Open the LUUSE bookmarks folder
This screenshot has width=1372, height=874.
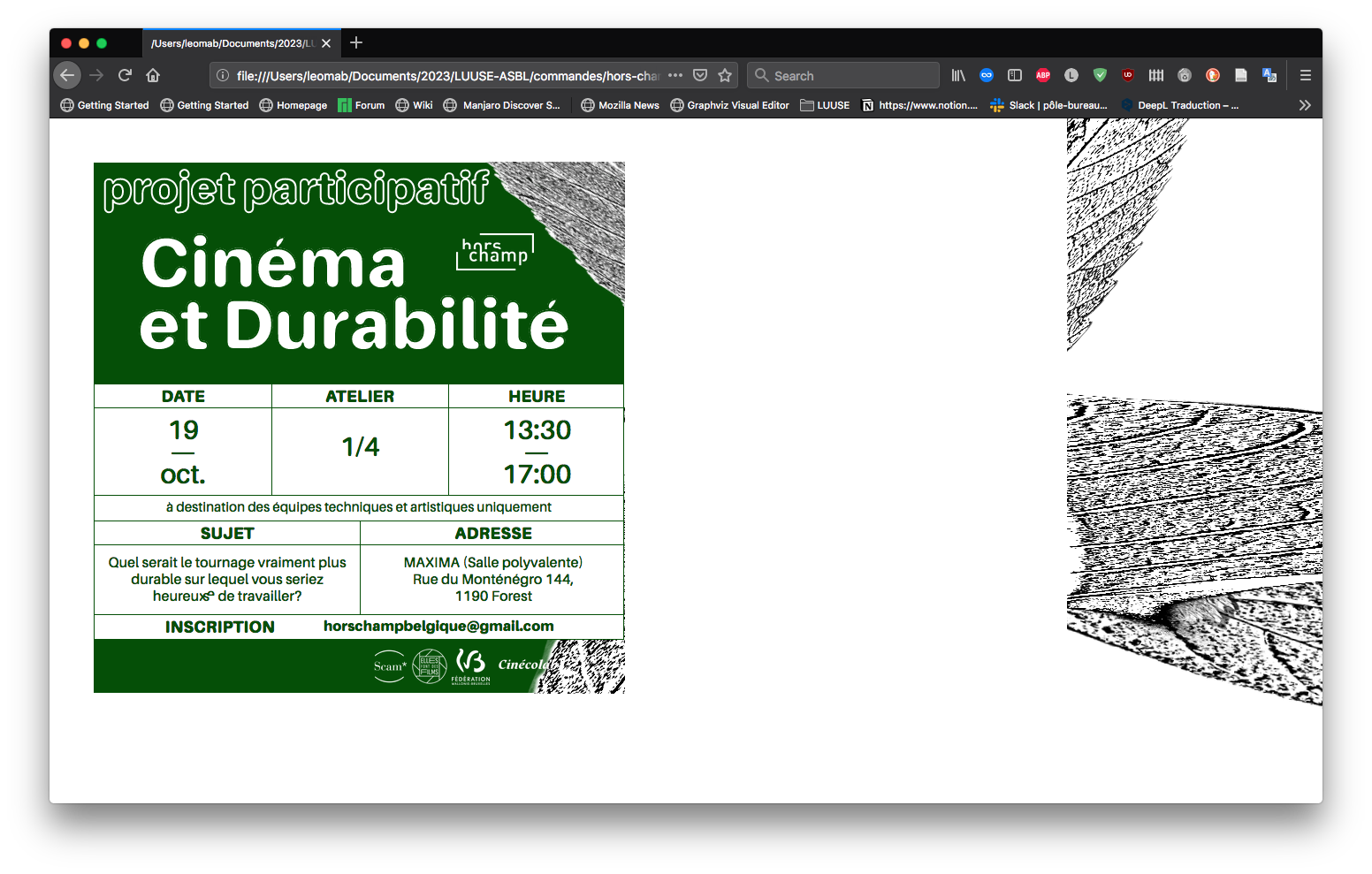(x=825, y=105)
